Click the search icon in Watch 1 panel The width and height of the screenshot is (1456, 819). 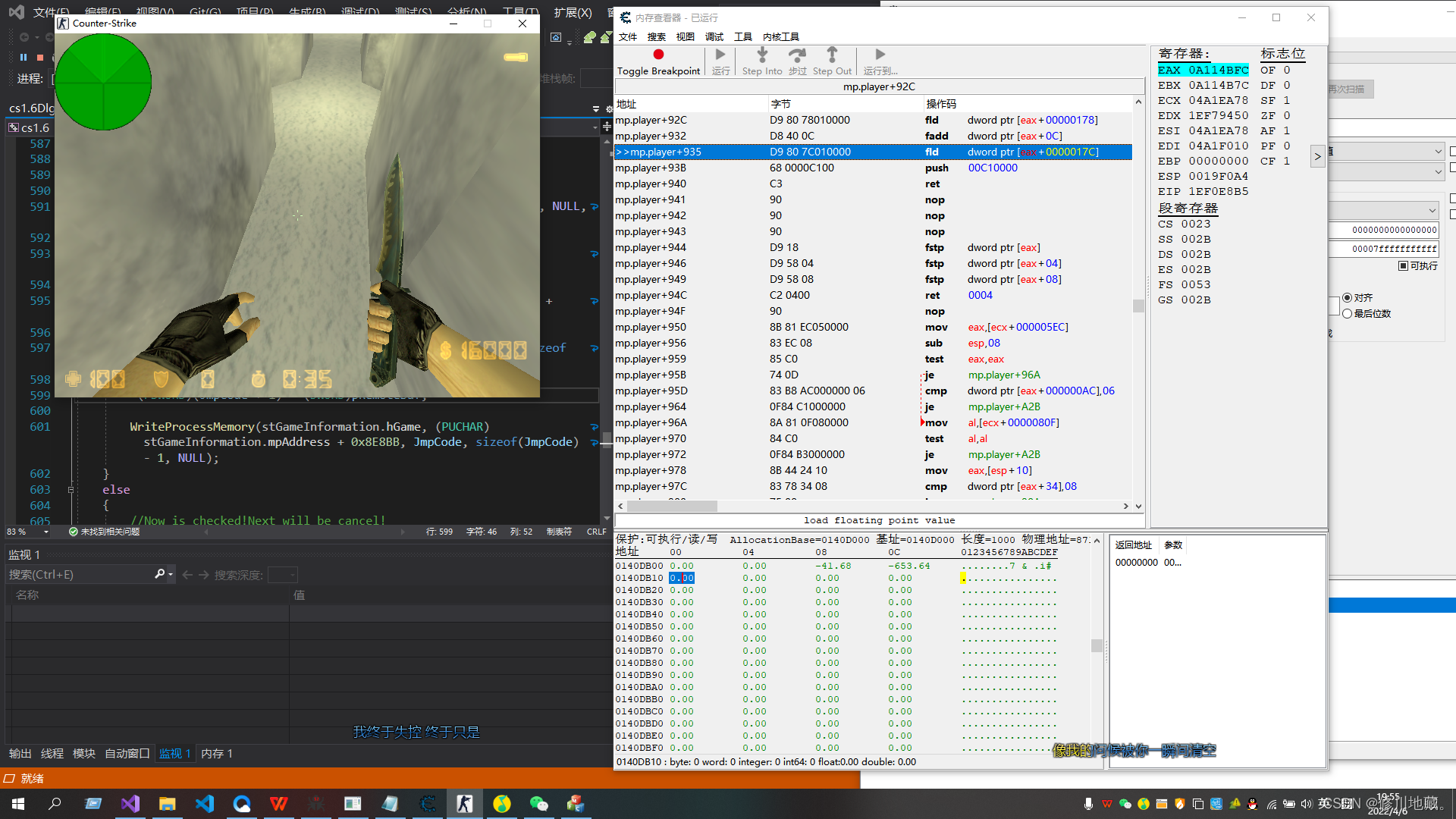pyautogui.click(x=159, y=574)
